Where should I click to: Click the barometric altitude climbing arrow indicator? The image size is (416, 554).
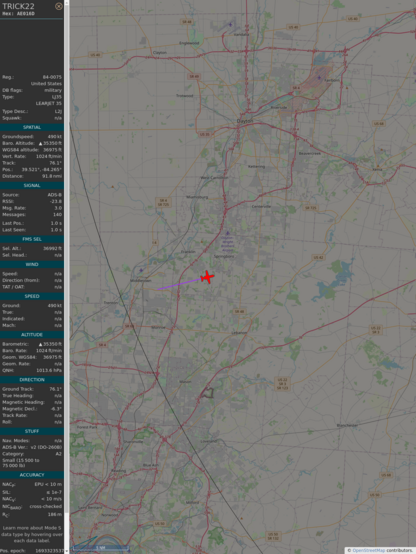[x=40, y=143]
